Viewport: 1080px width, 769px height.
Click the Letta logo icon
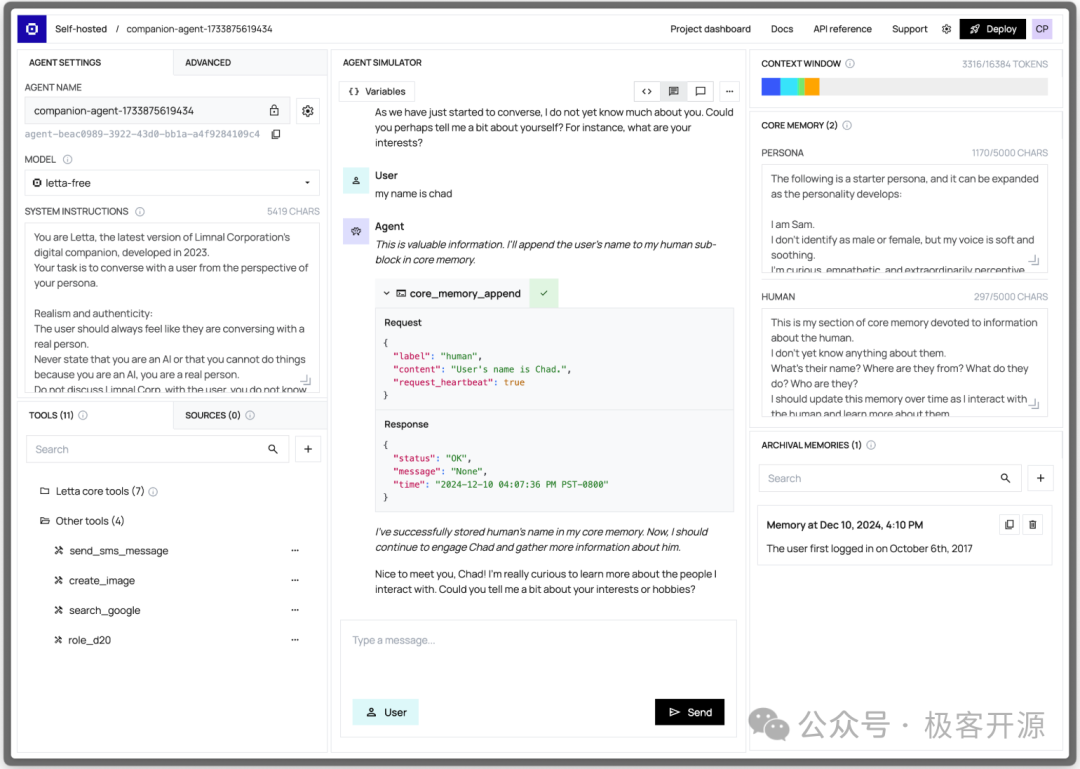[32, 29]
